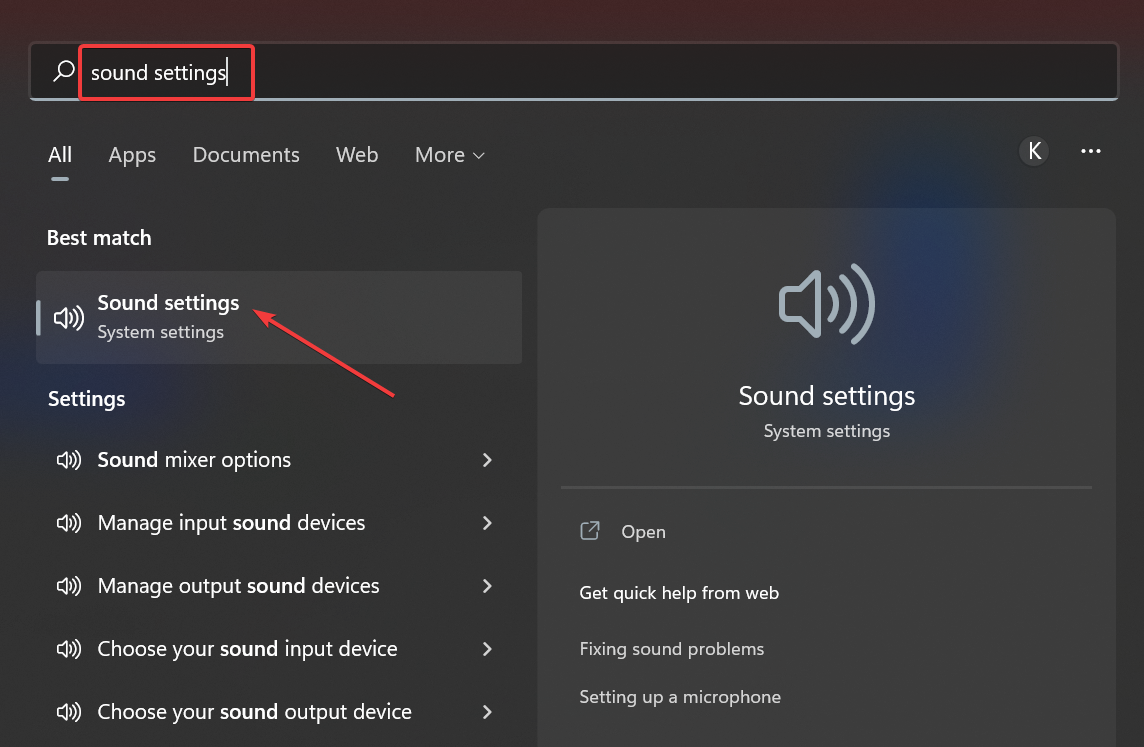The width and height of the screenshot is (1144, 747).
Task: Click inside the search input field
Action: tap(166, 71)
